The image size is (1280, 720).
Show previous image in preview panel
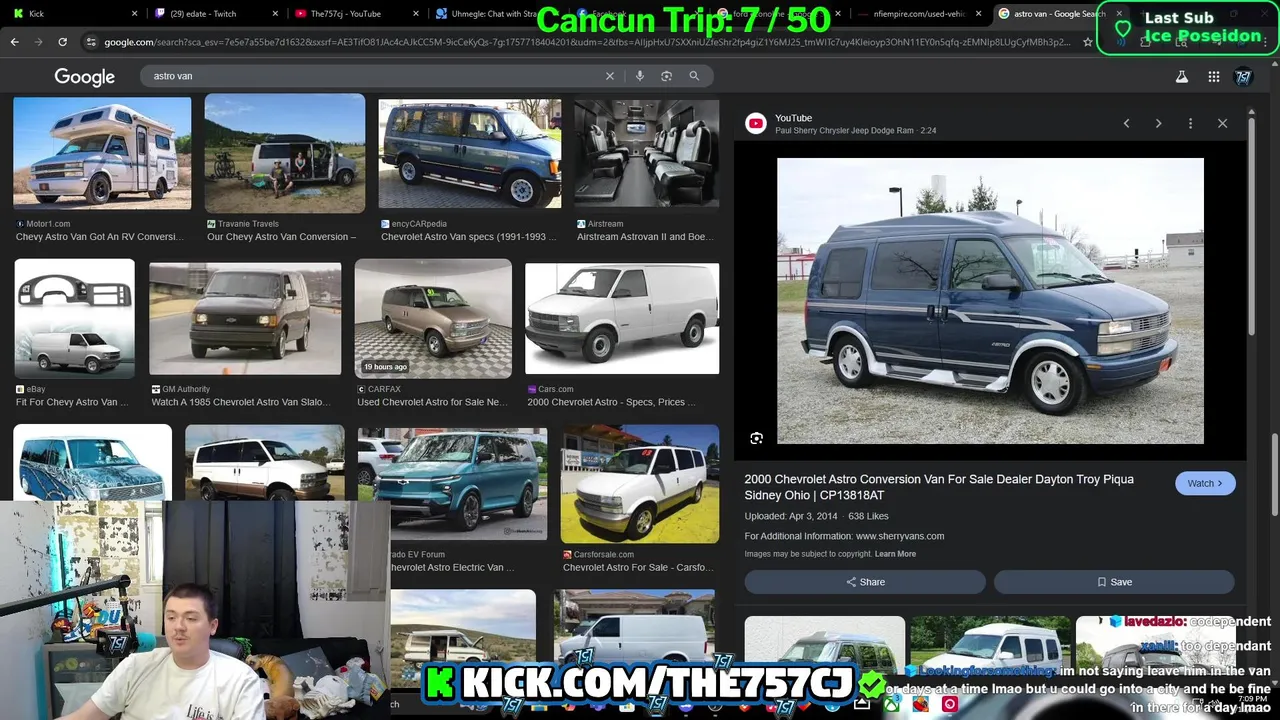(x=1126, y=123)
